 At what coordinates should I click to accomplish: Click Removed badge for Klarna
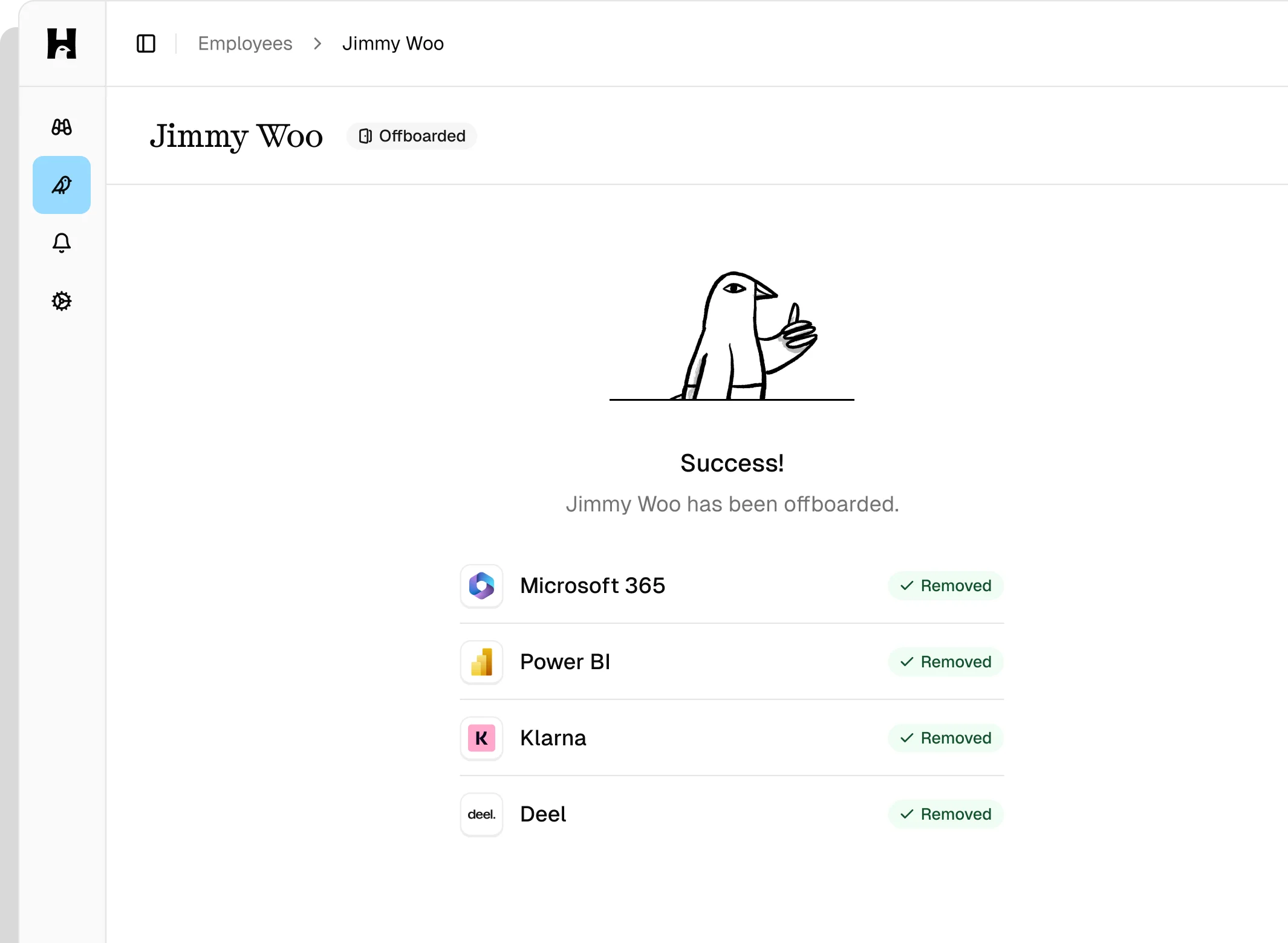(x=946, y=738)
